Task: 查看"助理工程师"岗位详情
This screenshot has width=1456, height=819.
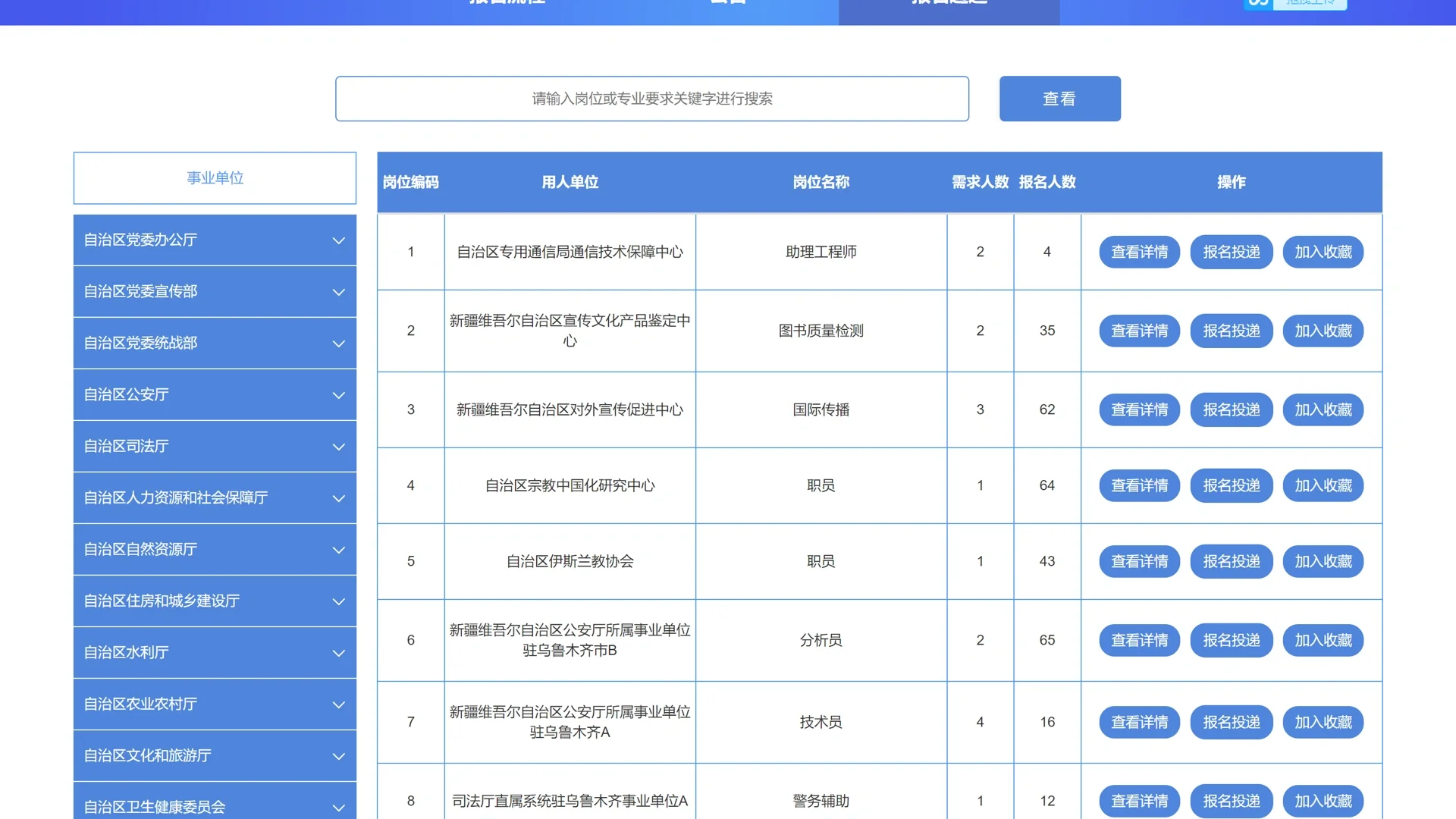Action: pos(1138,252)
